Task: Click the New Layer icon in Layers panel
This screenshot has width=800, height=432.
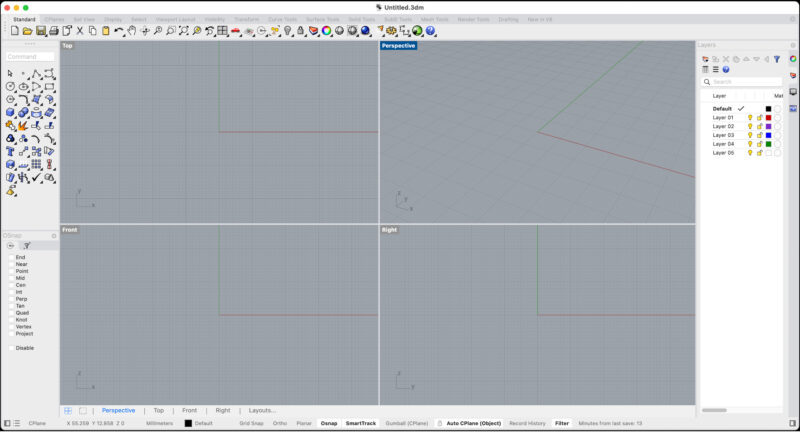Action: pos(706,59)
